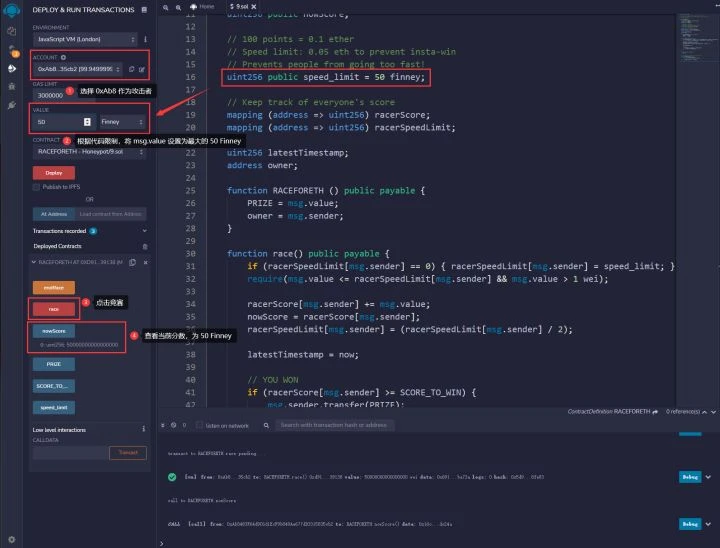This screenshot has height=548, width=720.
Task: Focus terminal transaction search field
Action: 334,425
